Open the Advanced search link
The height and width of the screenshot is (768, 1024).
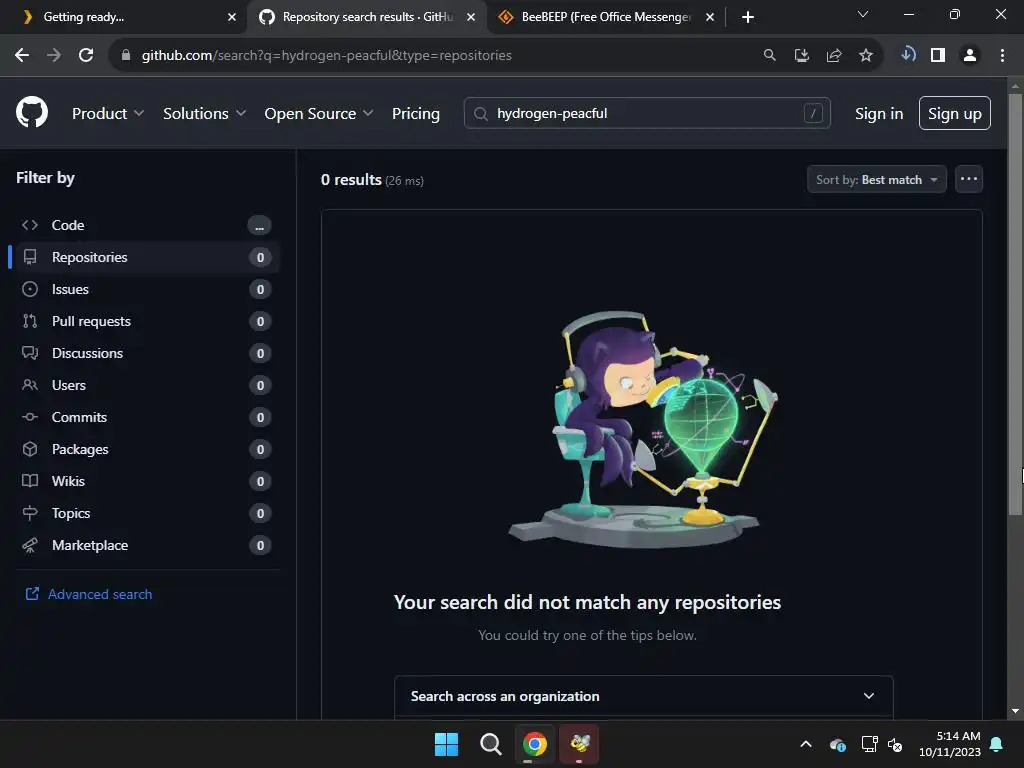[89, 594]
